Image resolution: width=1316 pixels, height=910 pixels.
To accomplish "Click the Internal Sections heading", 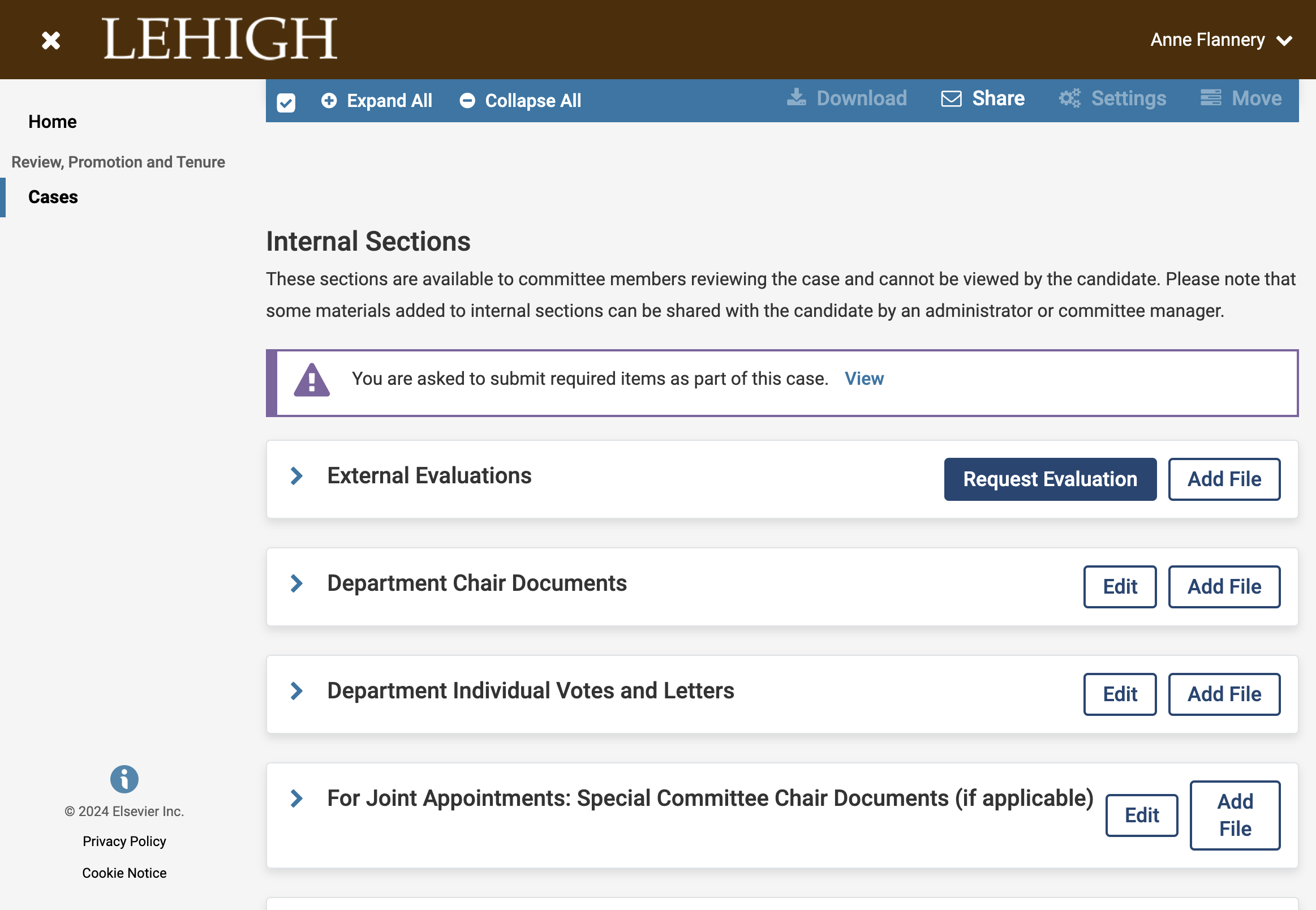I will 368,241.
